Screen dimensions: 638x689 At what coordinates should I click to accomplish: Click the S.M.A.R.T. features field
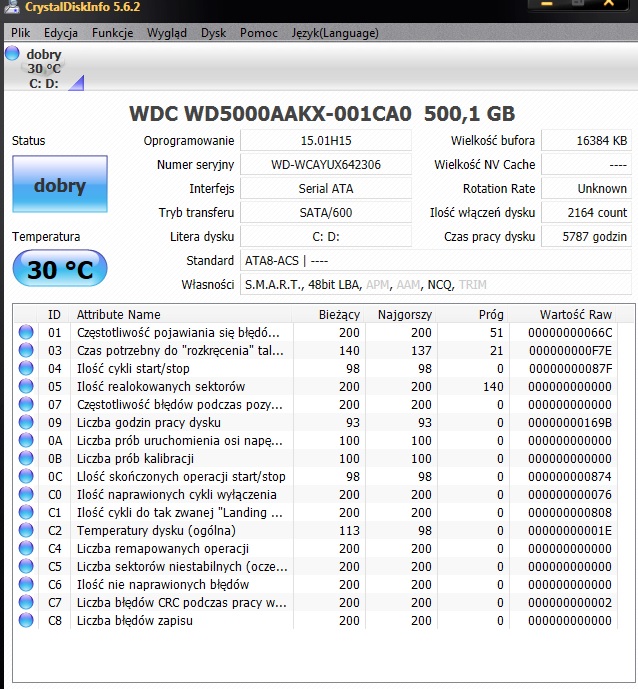(x=436, y=285)
